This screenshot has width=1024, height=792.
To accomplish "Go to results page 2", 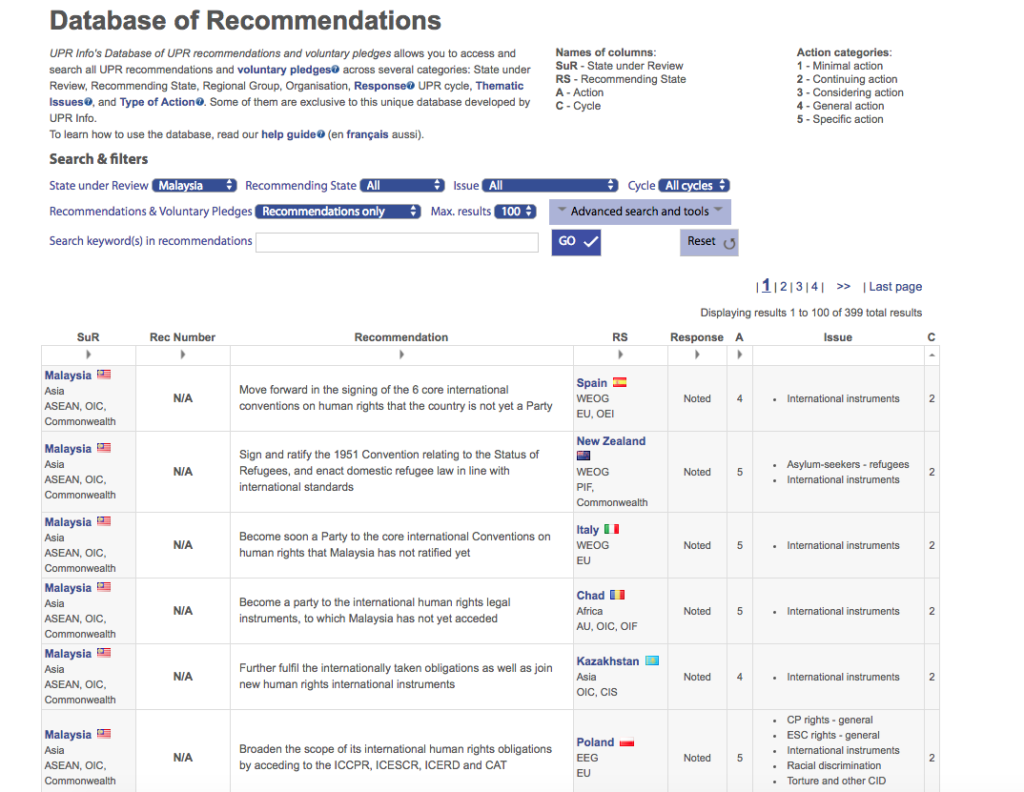I will (783, 287).
